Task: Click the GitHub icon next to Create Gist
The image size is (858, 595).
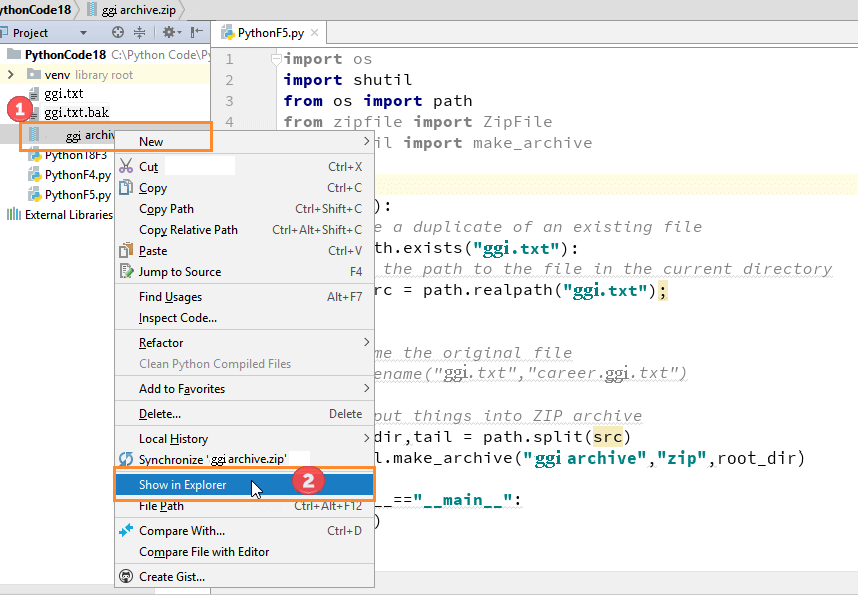Action: [126, 576]
